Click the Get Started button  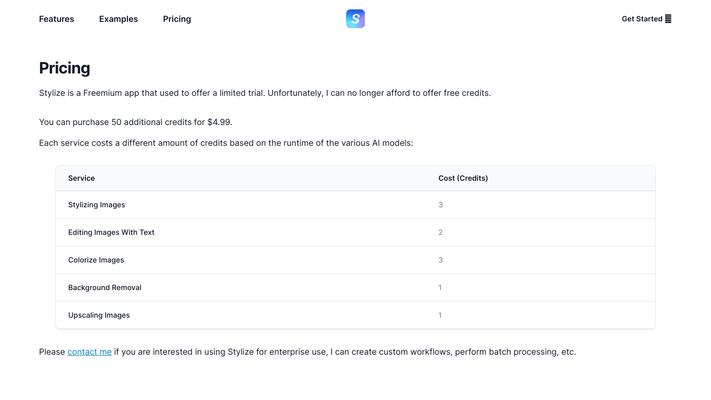pos(646,19)
